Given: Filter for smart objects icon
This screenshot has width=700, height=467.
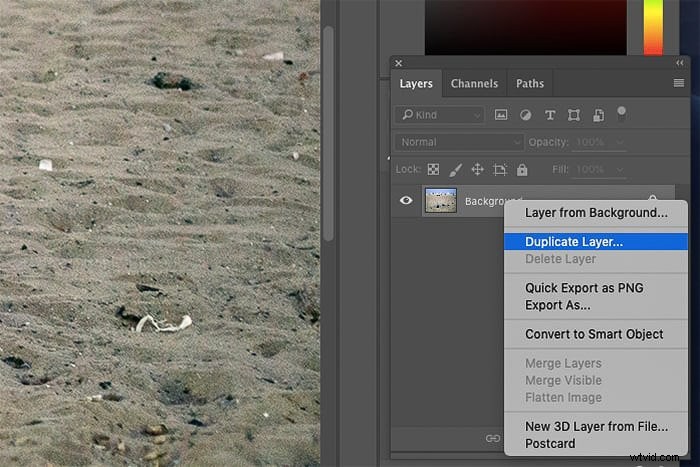Looking at the screenshot, I should [x=598, y=115].
